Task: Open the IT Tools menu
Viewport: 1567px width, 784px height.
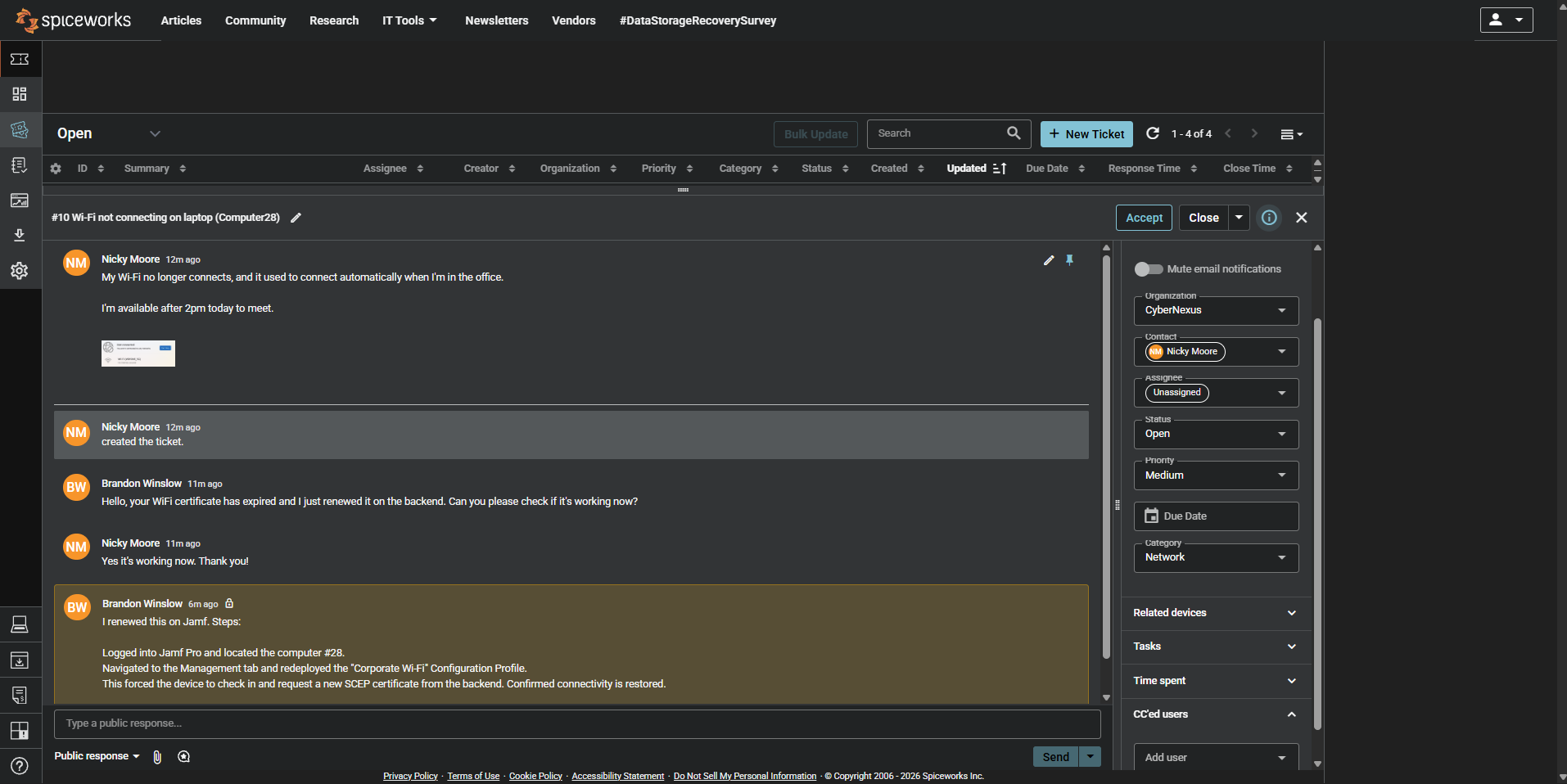Action: tap(409, 20)
